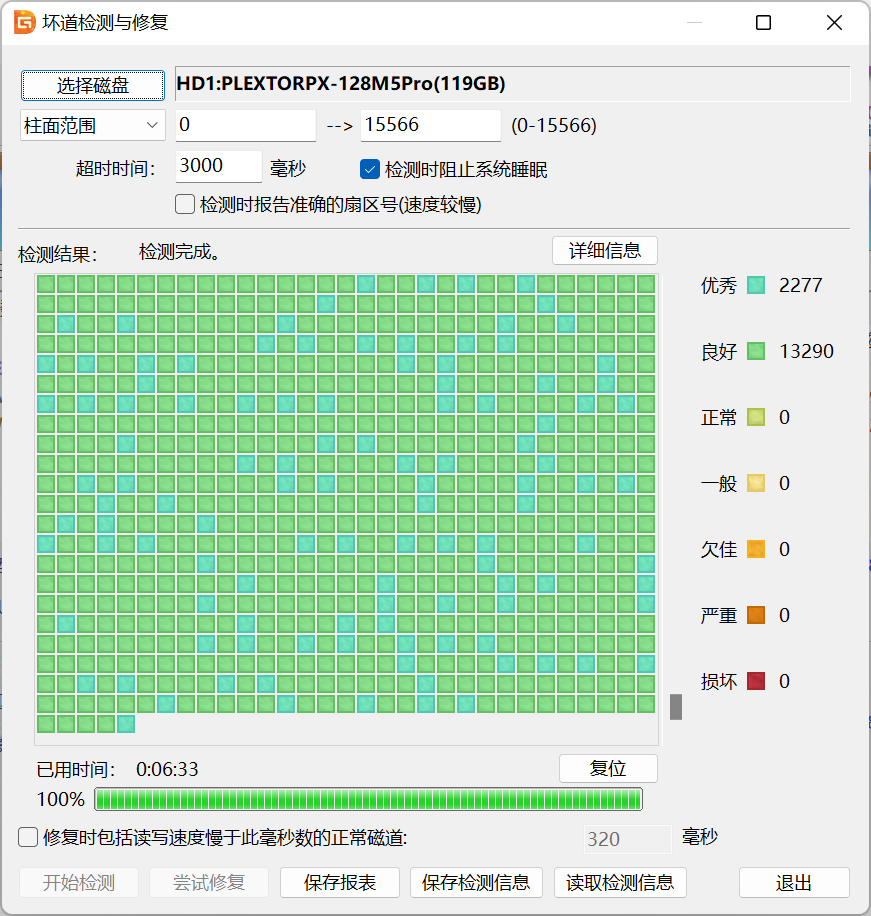Click the 读取检测信息 button
Viewport: 871px width, 916px height.
click(x=617, y=883)
